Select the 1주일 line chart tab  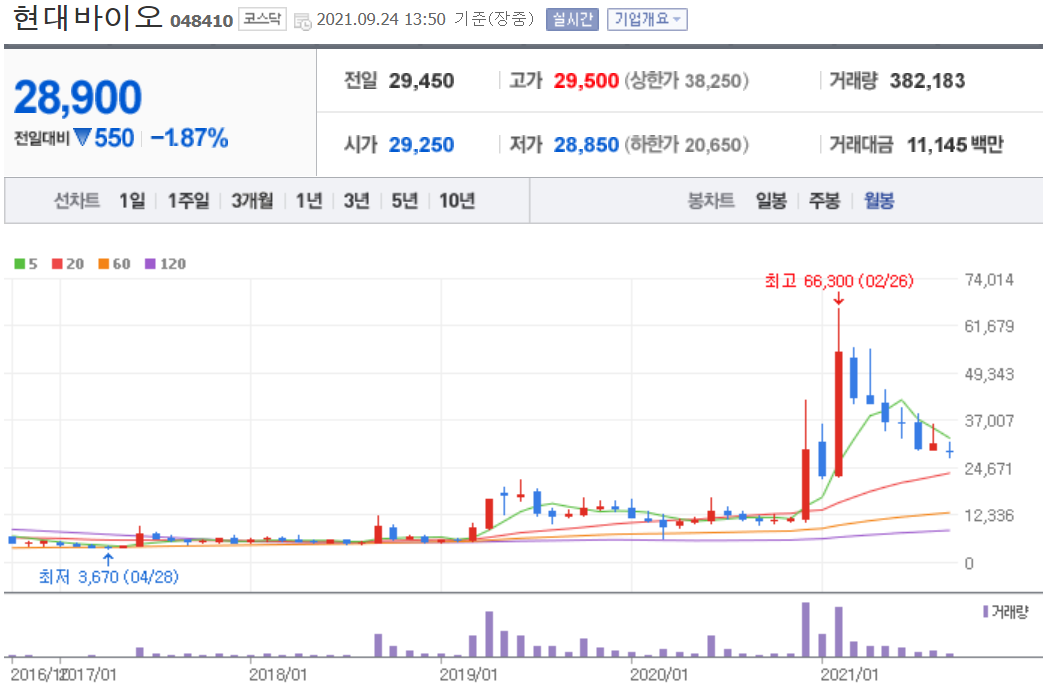click(188, 200)
